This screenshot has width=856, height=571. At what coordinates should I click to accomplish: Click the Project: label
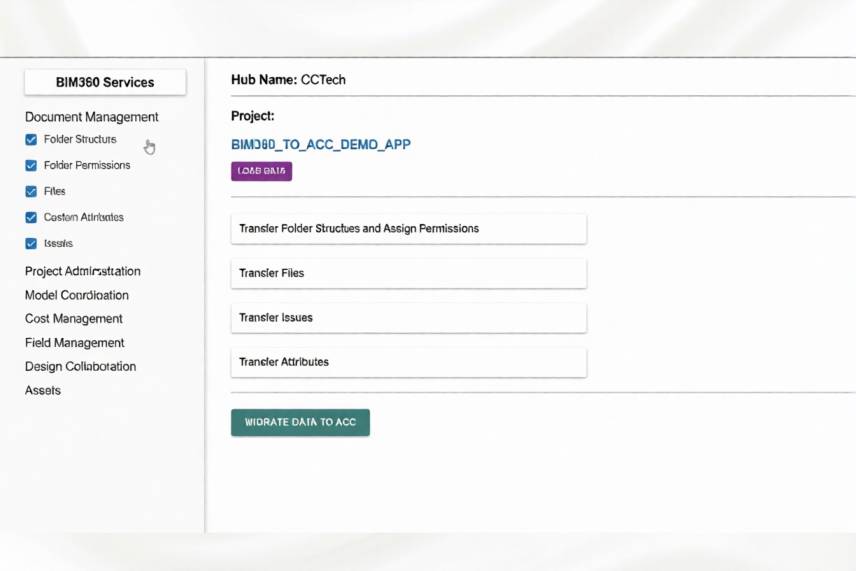click(x=253, y=116)
